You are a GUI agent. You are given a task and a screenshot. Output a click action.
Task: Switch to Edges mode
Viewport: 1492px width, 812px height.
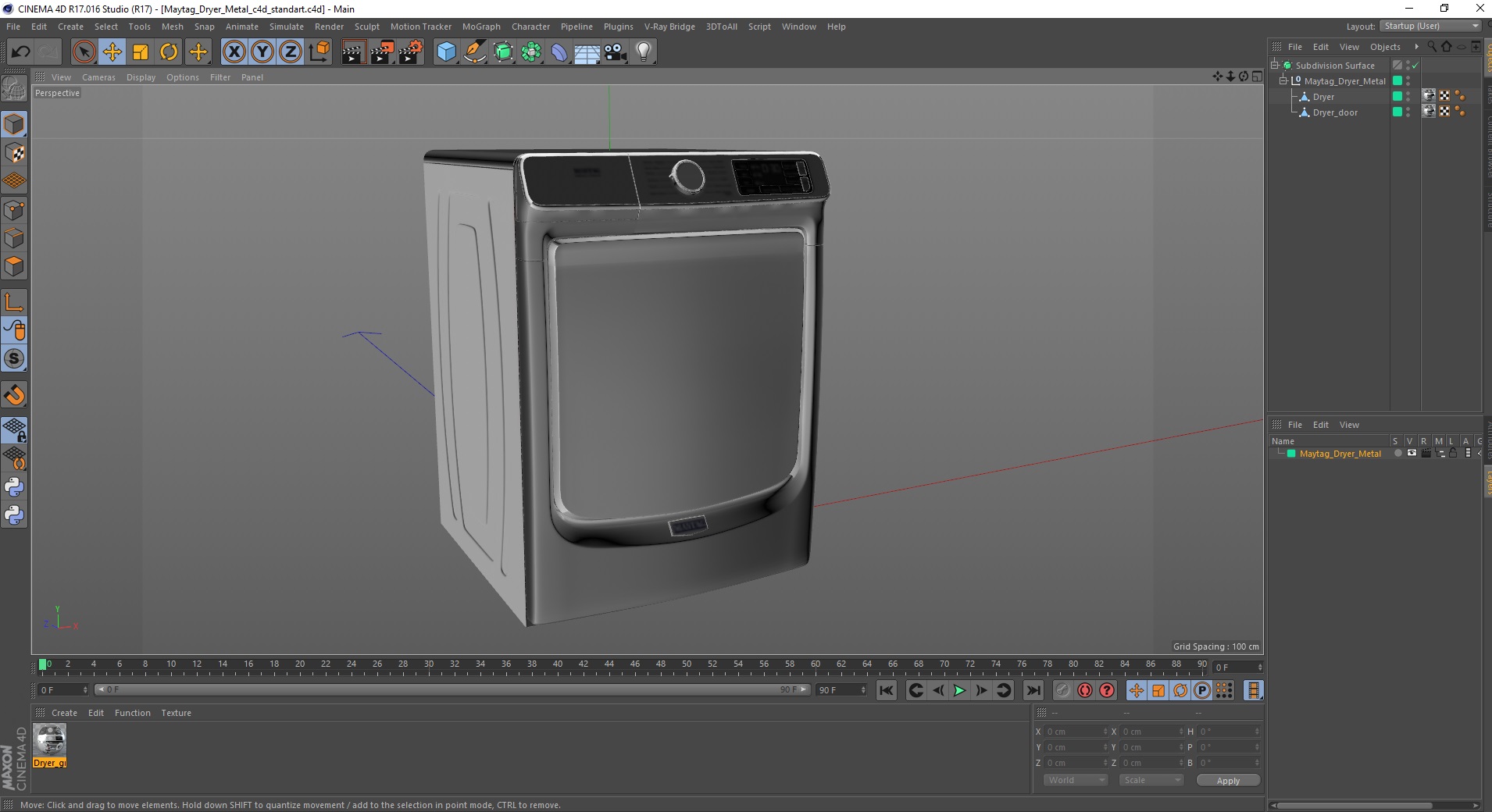click(x=14, y=238)
